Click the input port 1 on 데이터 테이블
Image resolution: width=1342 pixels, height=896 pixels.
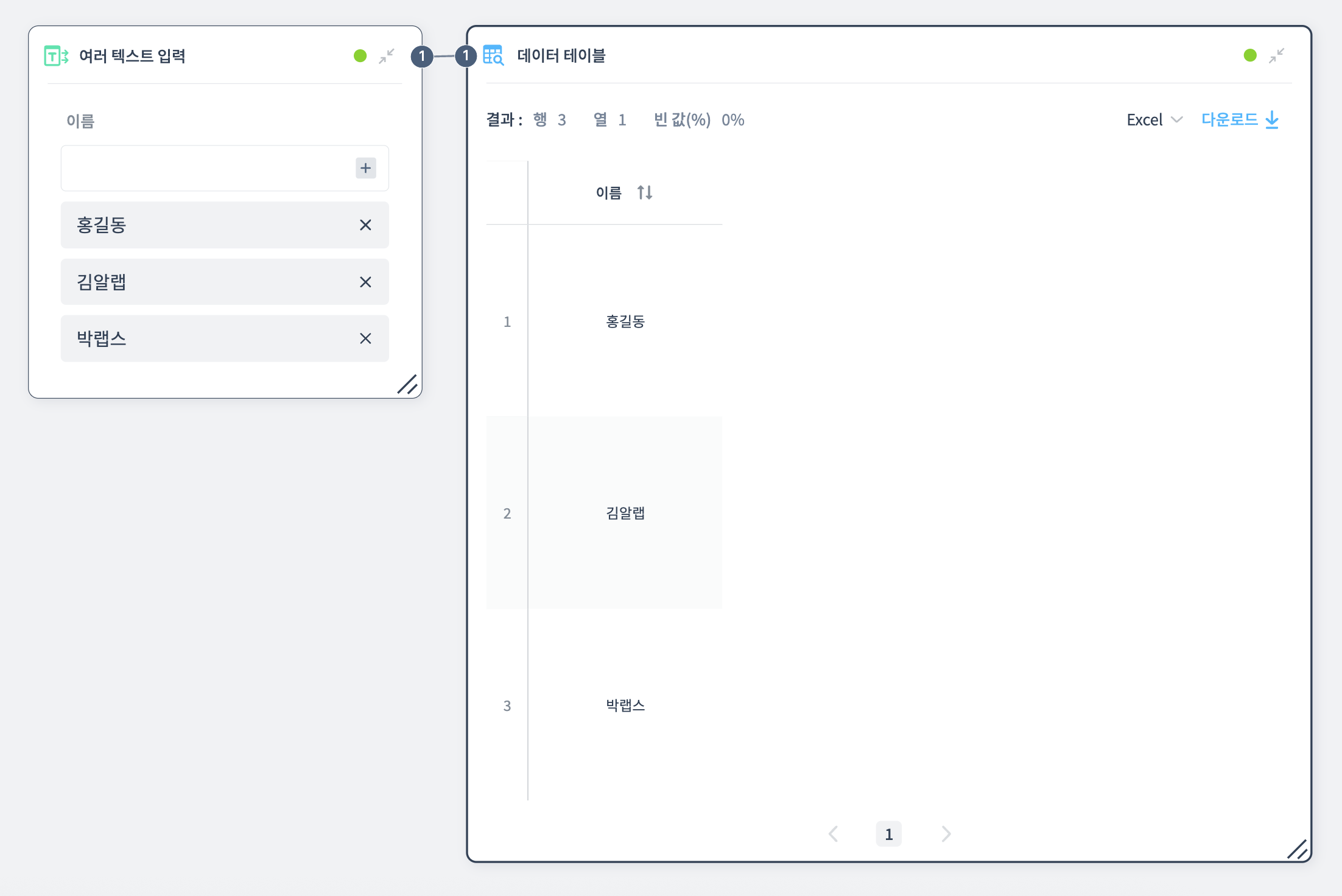click(x=465, y=56)
